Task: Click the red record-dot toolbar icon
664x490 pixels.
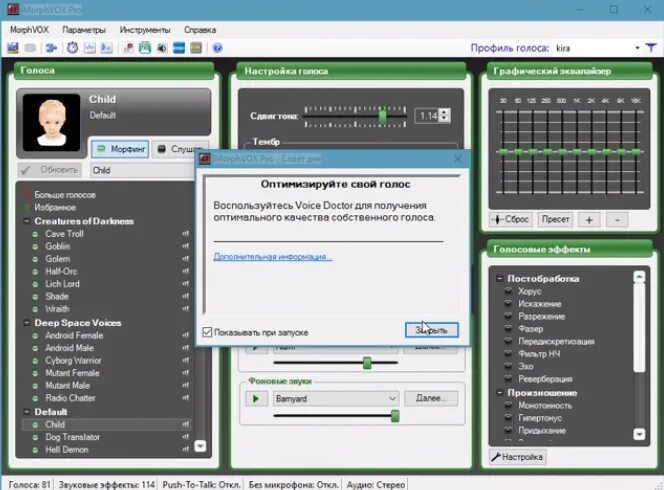Action: click(x=128, y=48)
